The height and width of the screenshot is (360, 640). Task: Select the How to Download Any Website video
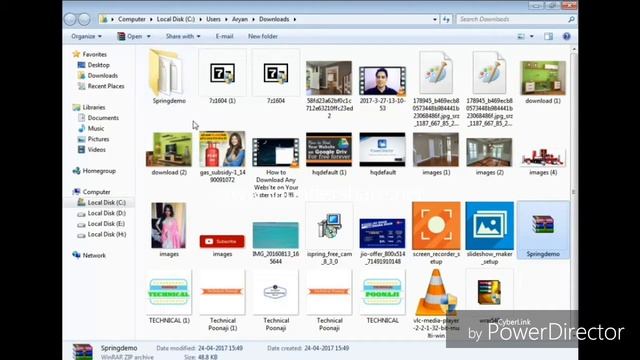click(276, 152)
